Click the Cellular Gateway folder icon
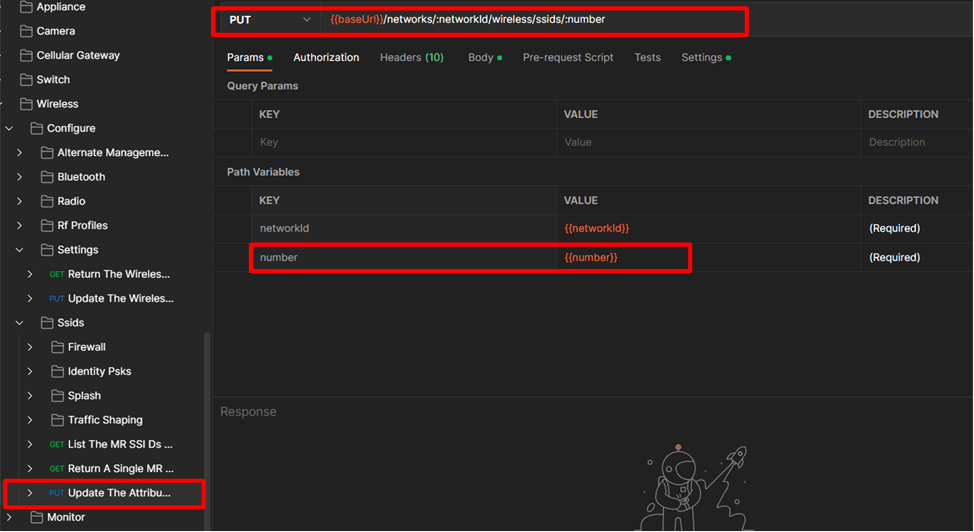The width and height of the screenshot is (974, 532). 26,55
